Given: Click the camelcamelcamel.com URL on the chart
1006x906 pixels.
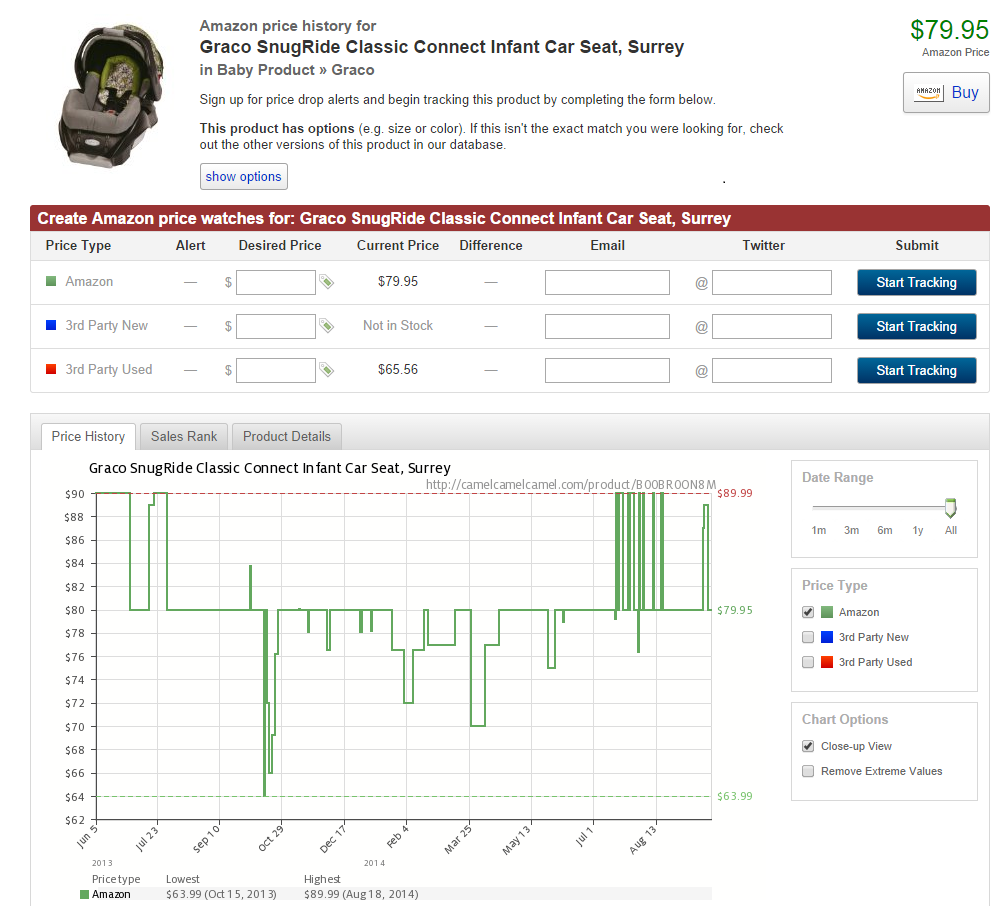Looking at the screenshot, I should [571, 484].
